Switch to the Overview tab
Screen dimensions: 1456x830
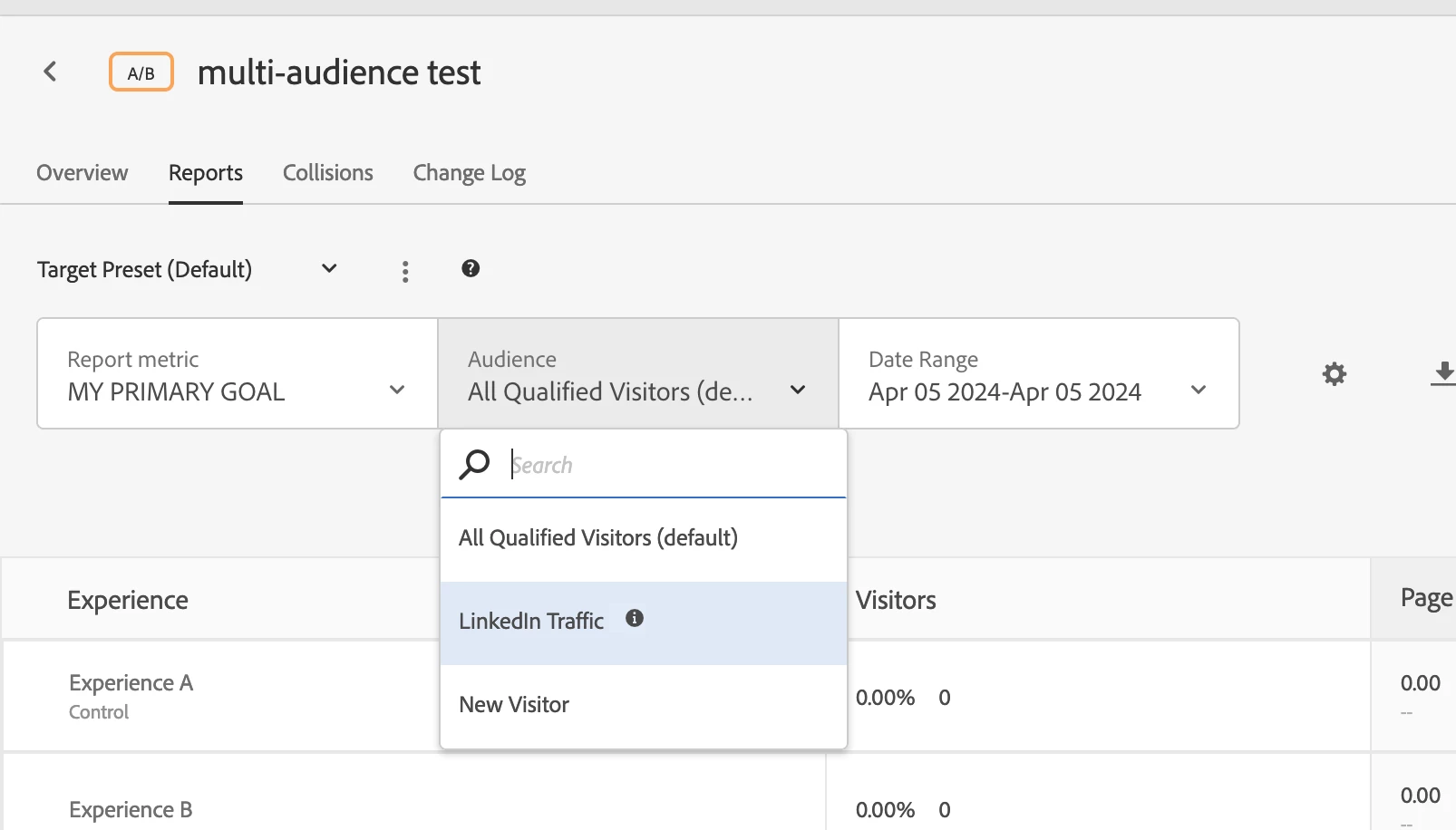(x=83, y=173)
